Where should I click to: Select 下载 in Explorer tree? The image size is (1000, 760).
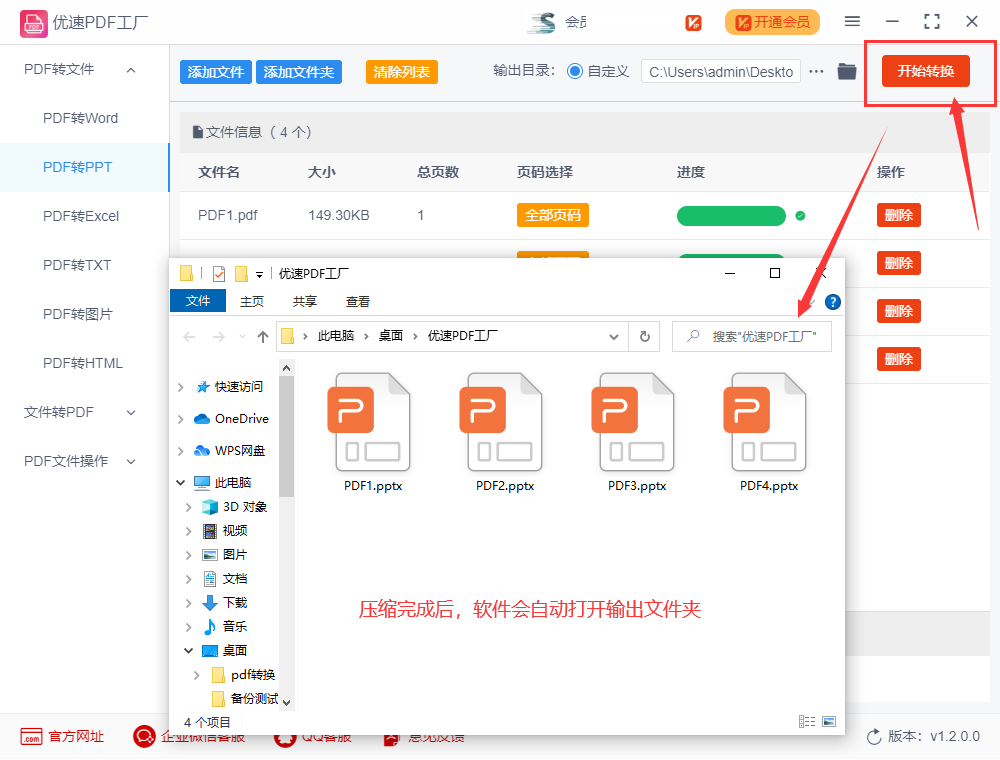point(235,603)
